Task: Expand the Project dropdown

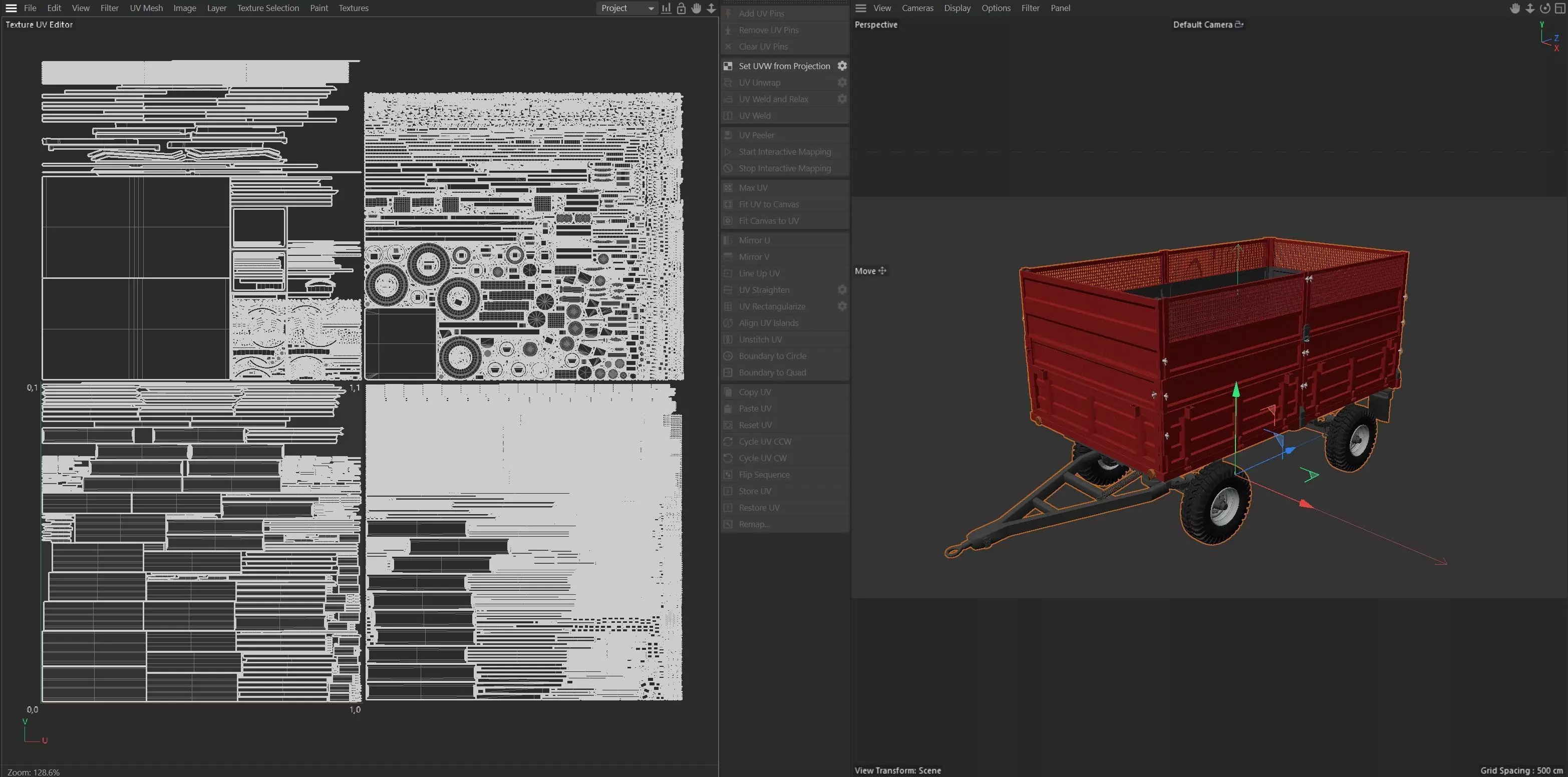Action: [627, 8]
